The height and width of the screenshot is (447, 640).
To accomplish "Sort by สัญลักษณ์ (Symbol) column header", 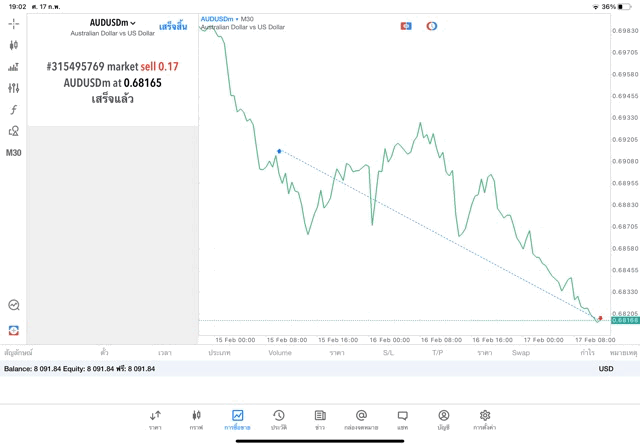I will (x=18, y=353).
